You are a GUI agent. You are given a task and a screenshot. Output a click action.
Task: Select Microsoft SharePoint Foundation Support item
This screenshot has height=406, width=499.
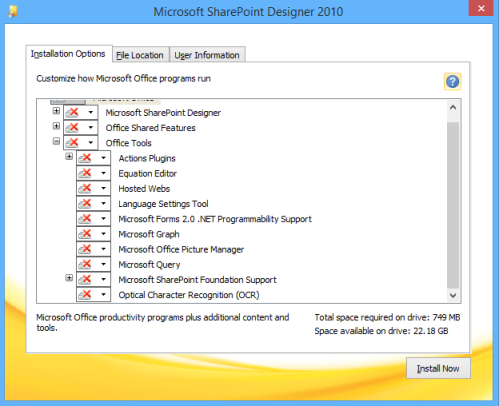[197, 280]
